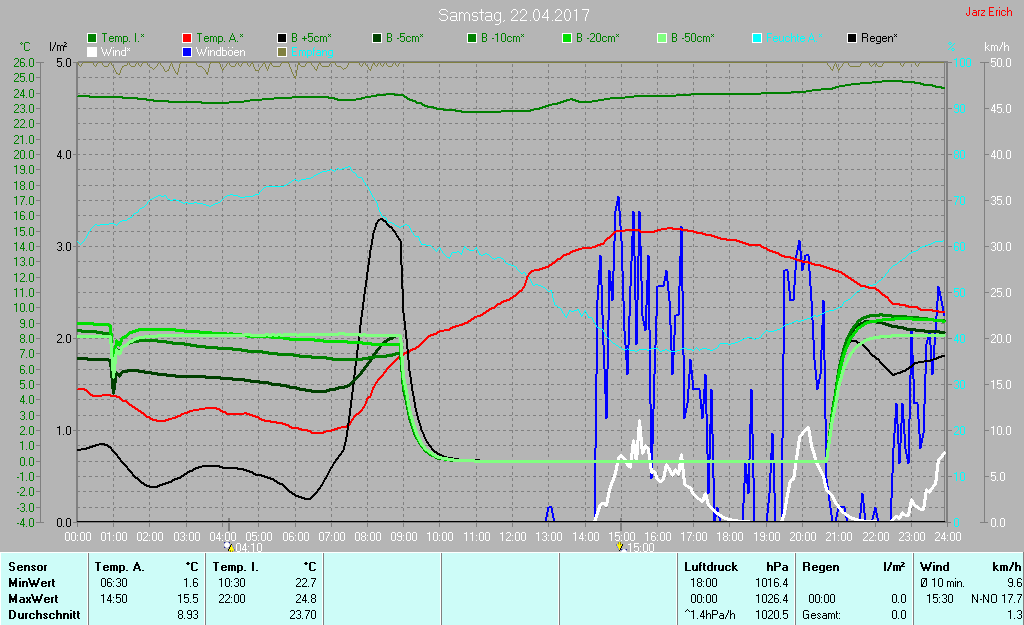Click the blue Windböen legend swatch
1024x625 pixels.
tap(187, 52)
